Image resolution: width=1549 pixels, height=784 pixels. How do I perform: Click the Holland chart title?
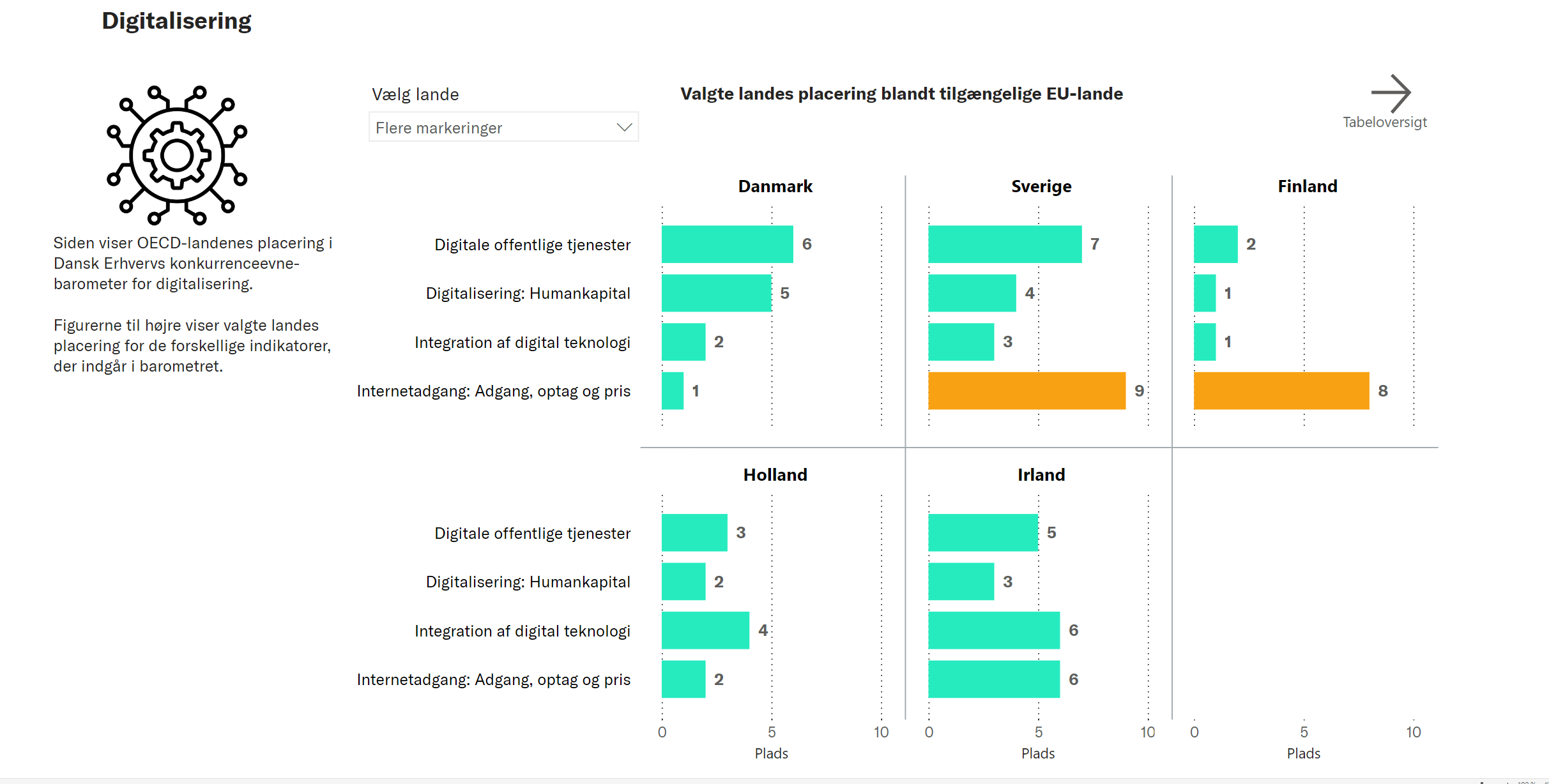[775, 475]
